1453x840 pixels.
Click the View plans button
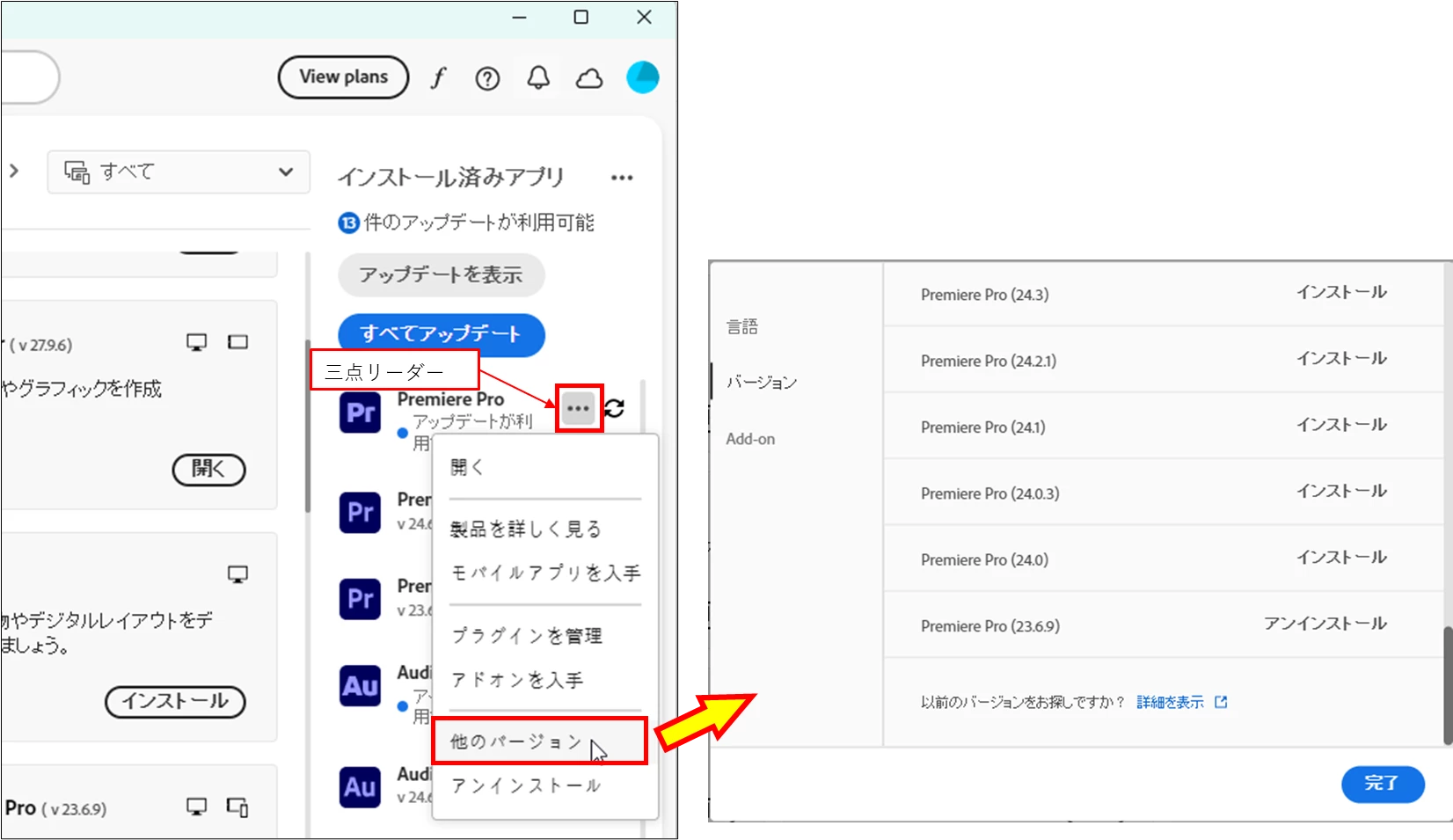(x=344, y=77)
